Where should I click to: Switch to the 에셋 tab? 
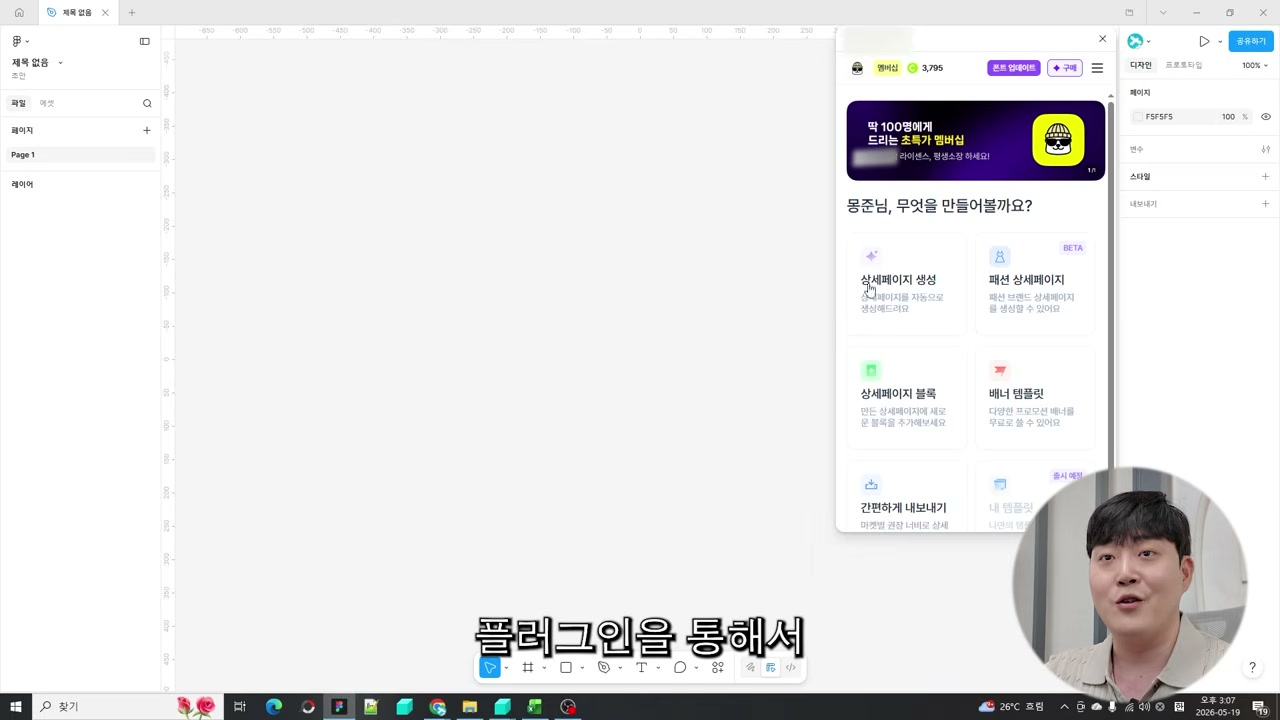(x=47, y=103)
